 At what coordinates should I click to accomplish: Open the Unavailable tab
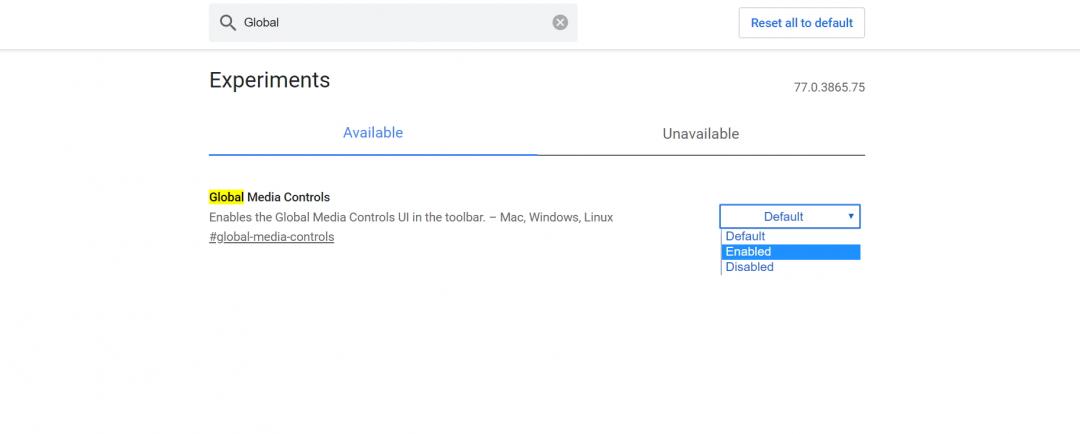click(x=700, y=133)
